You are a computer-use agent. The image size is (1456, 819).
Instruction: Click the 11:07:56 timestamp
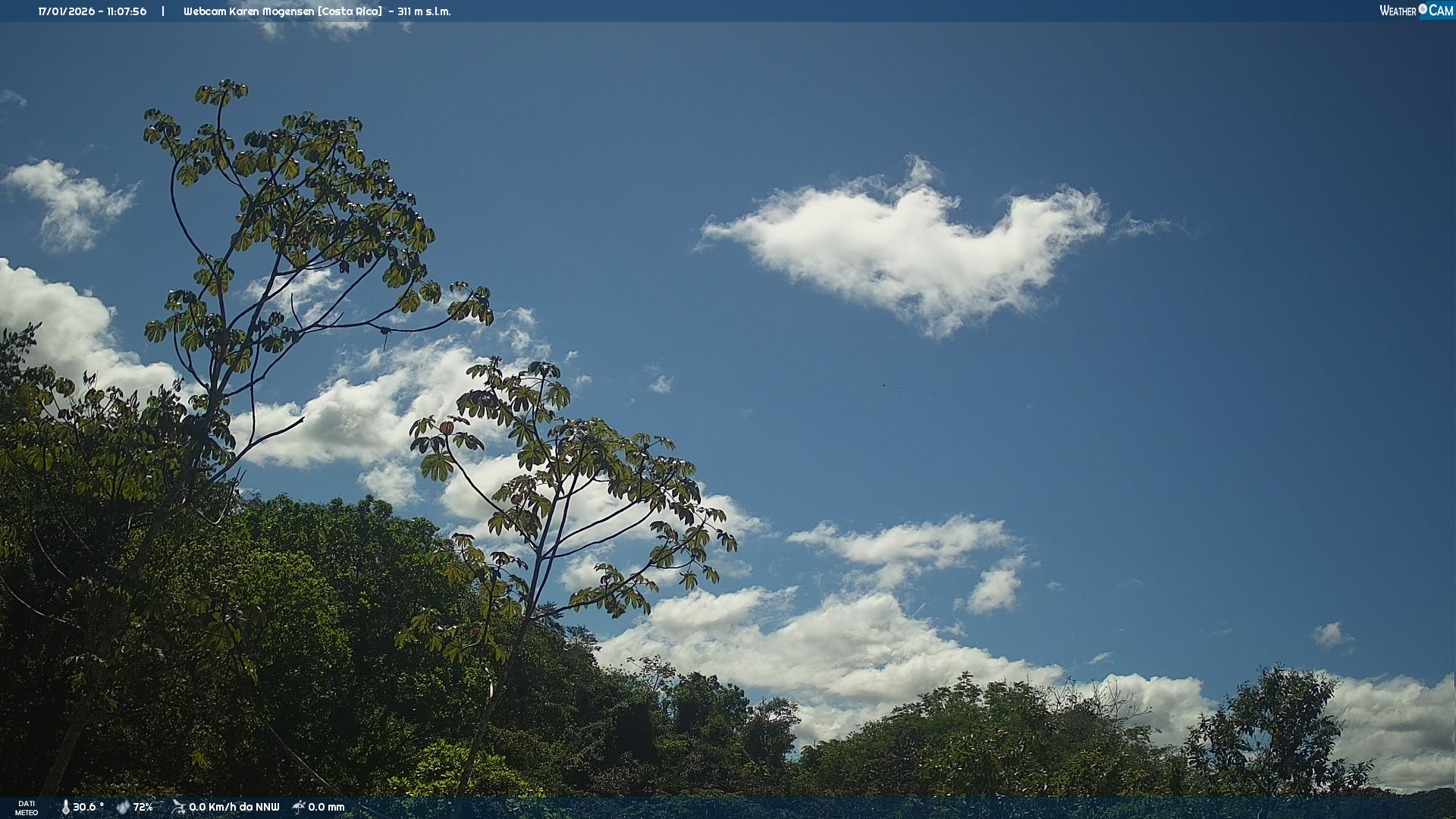coord(127,11)
